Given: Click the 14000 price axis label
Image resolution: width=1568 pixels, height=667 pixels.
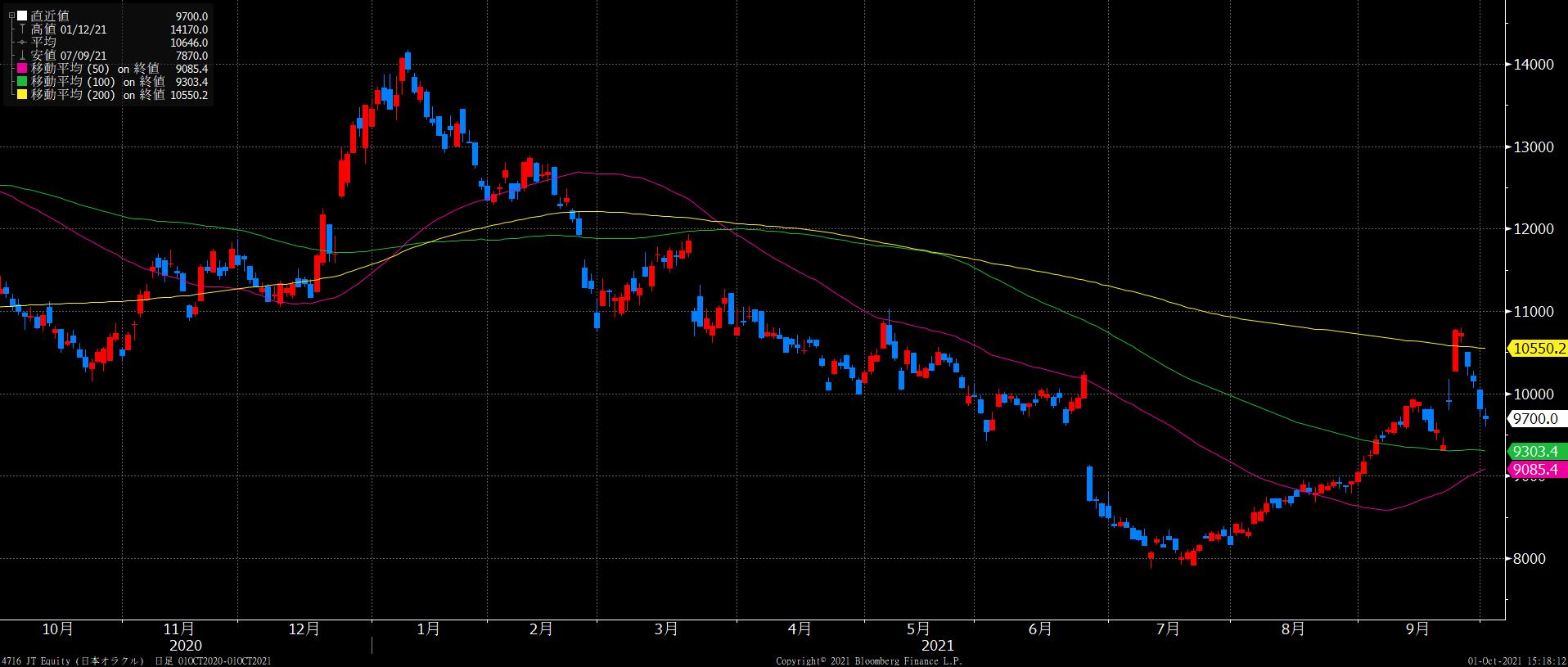Looking at the screenshot, I should coord(1534,65).
